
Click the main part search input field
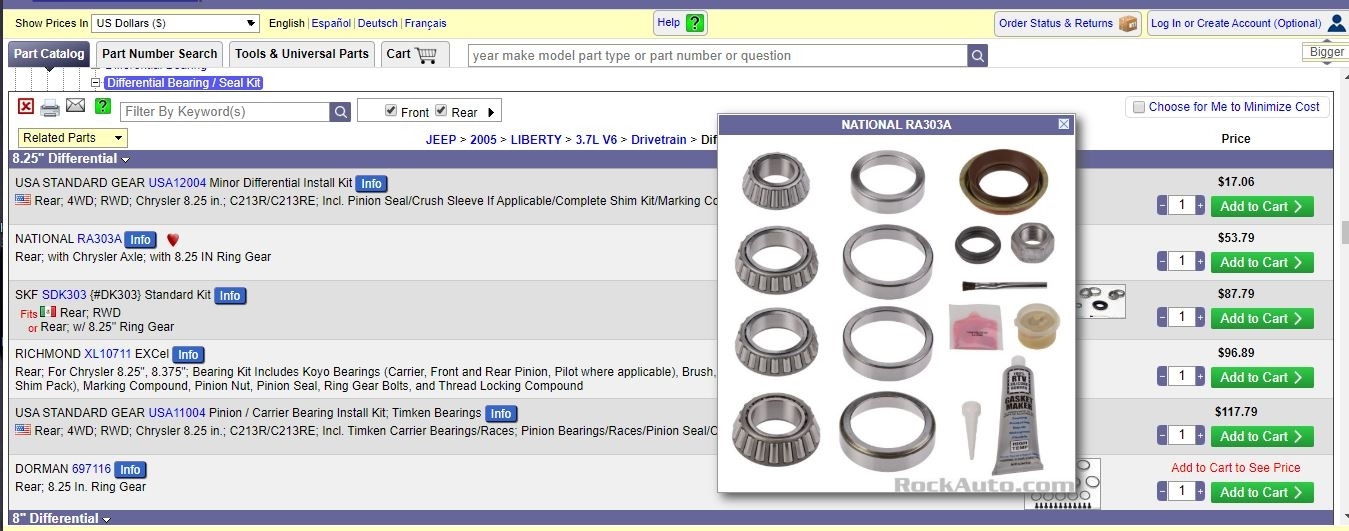(718, 56)
